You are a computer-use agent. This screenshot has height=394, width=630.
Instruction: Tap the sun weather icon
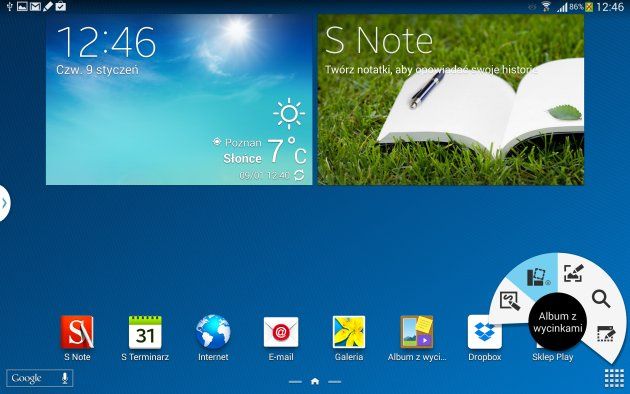(289, 114)
